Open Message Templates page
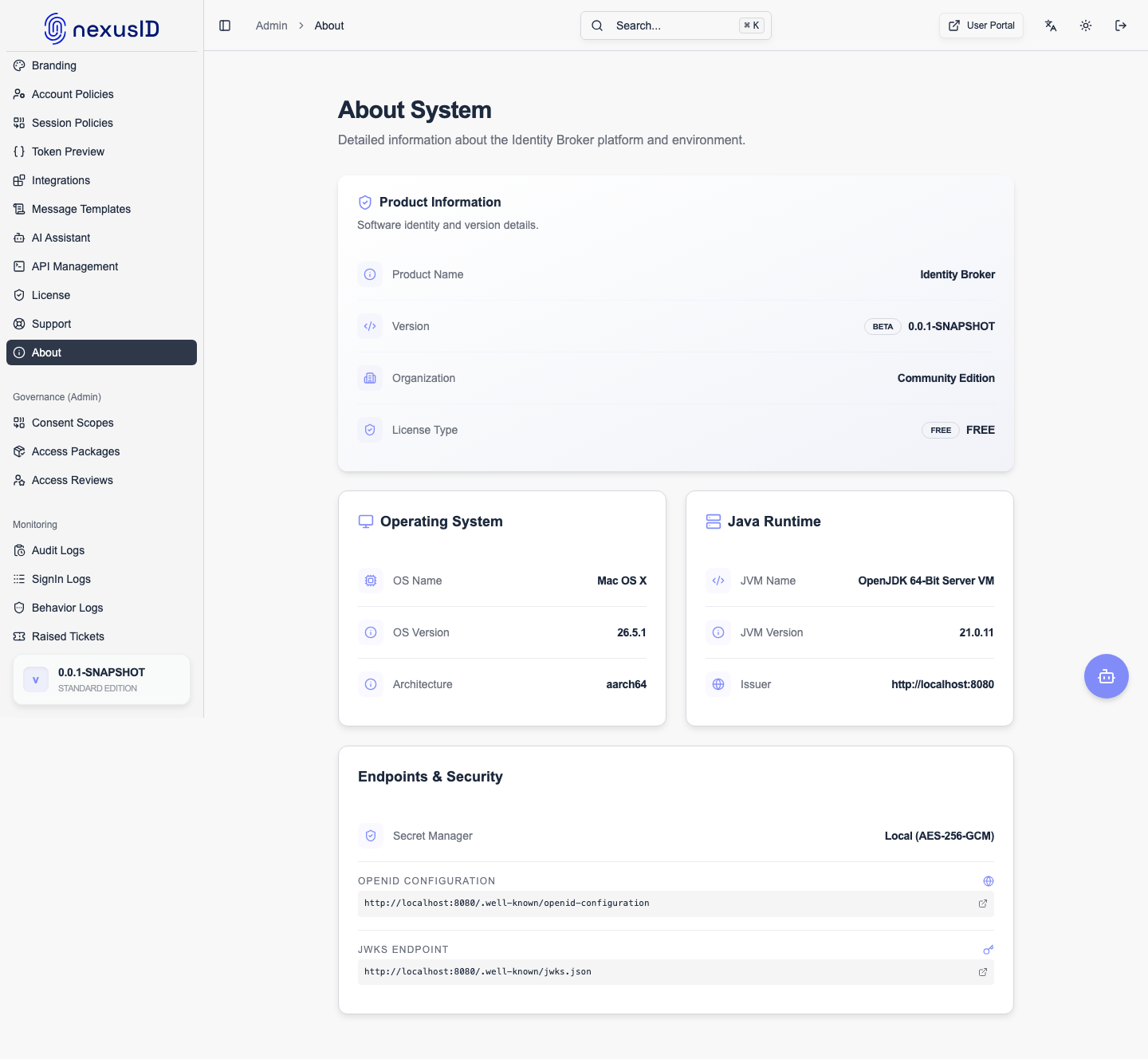Screen dimensions: 1148x1059 click(101, 209)
